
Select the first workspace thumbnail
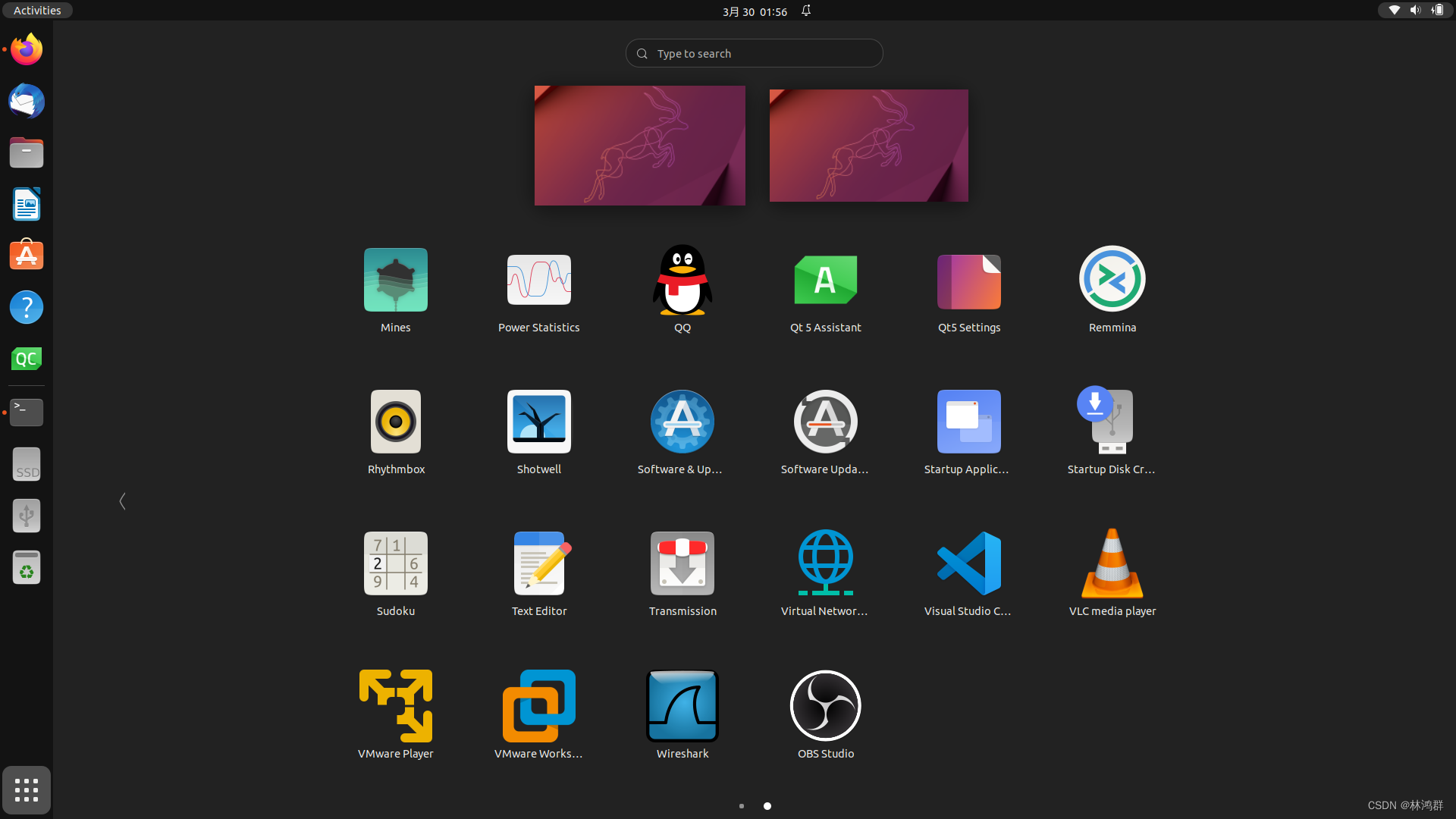point(639,146)
